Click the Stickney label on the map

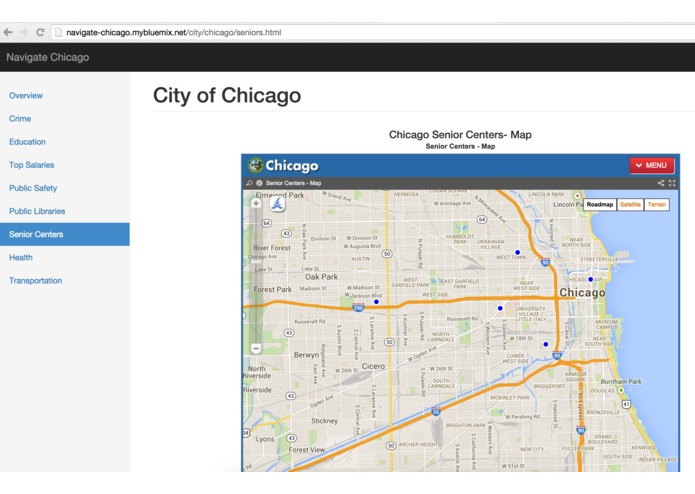pos(324,421)
